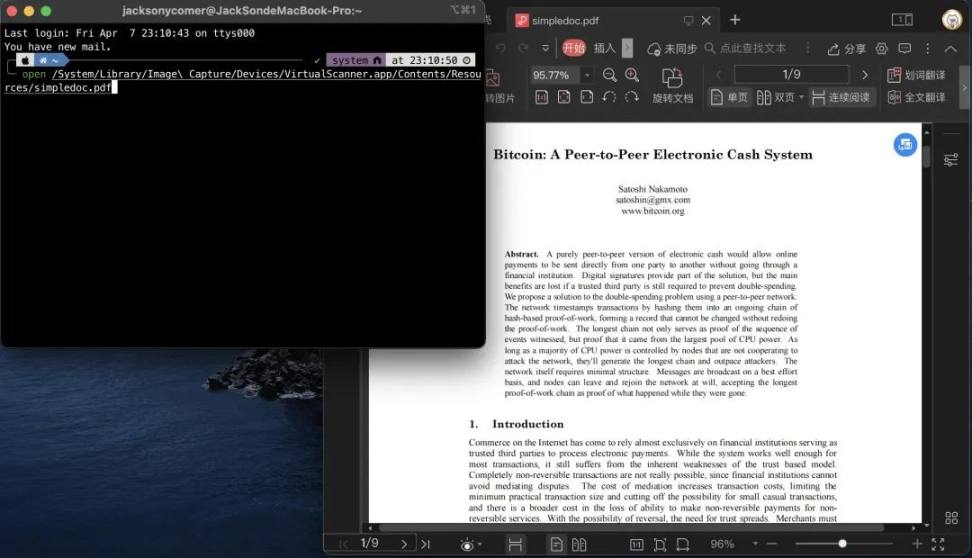Click the status bar zoom slider handle

click(x=842, y=544)
